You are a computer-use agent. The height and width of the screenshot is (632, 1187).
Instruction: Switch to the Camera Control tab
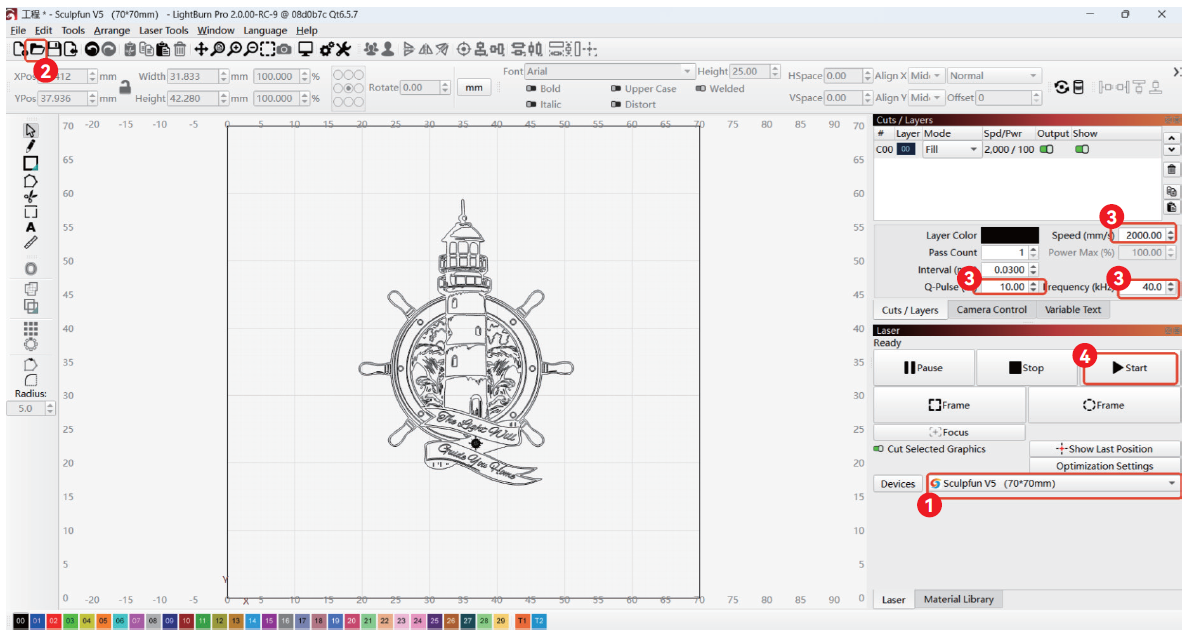click(x=991, y=310)
